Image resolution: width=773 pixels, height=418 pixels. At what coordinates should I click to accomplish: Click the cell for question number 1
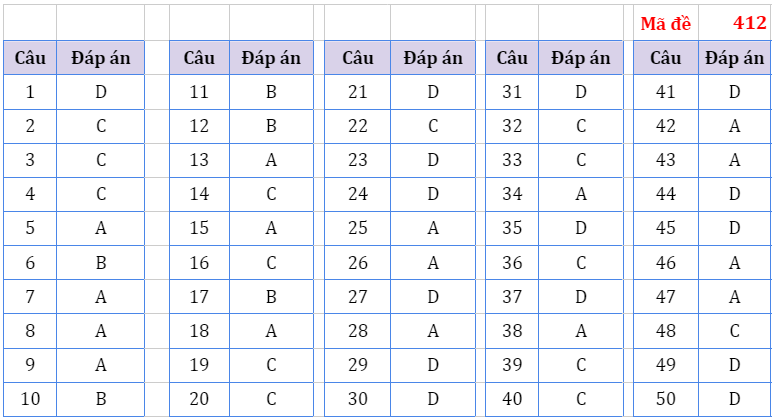(x=30, y=92)
